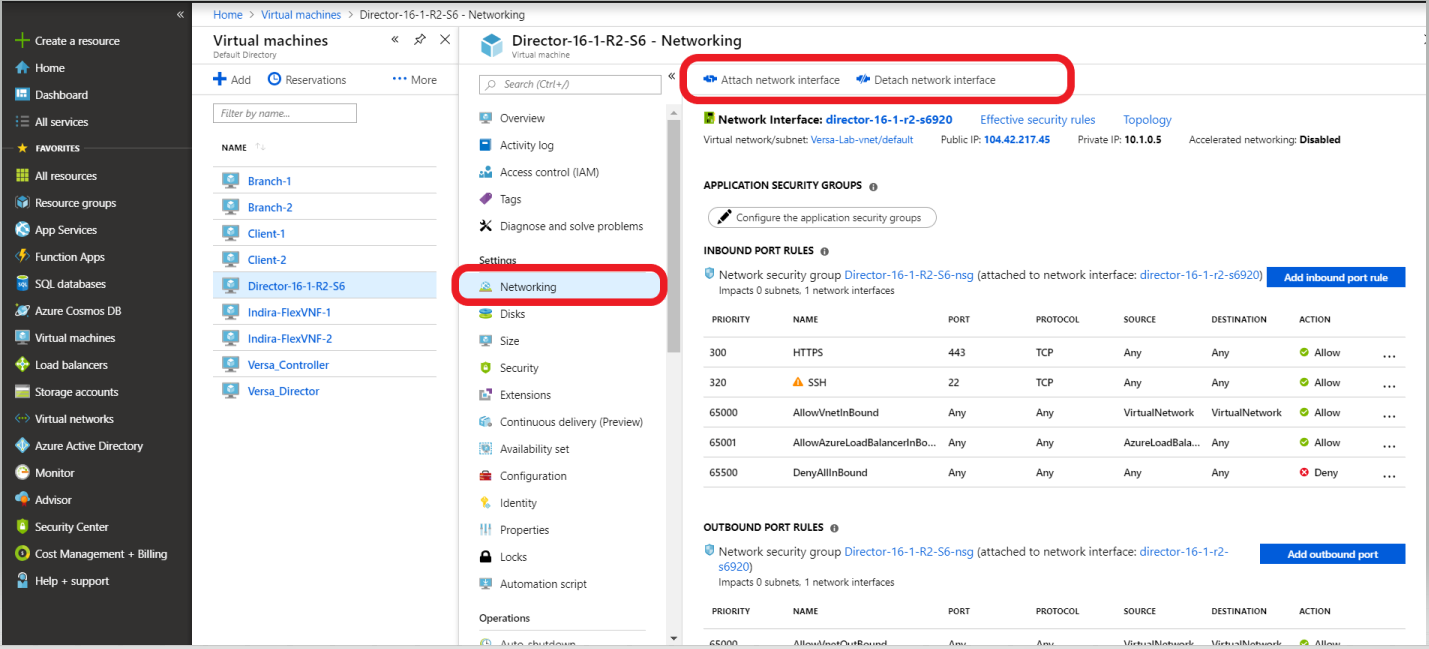Open Reservations in the toolbar
This screenshot has width=1429, height=649.
(307, 80)
